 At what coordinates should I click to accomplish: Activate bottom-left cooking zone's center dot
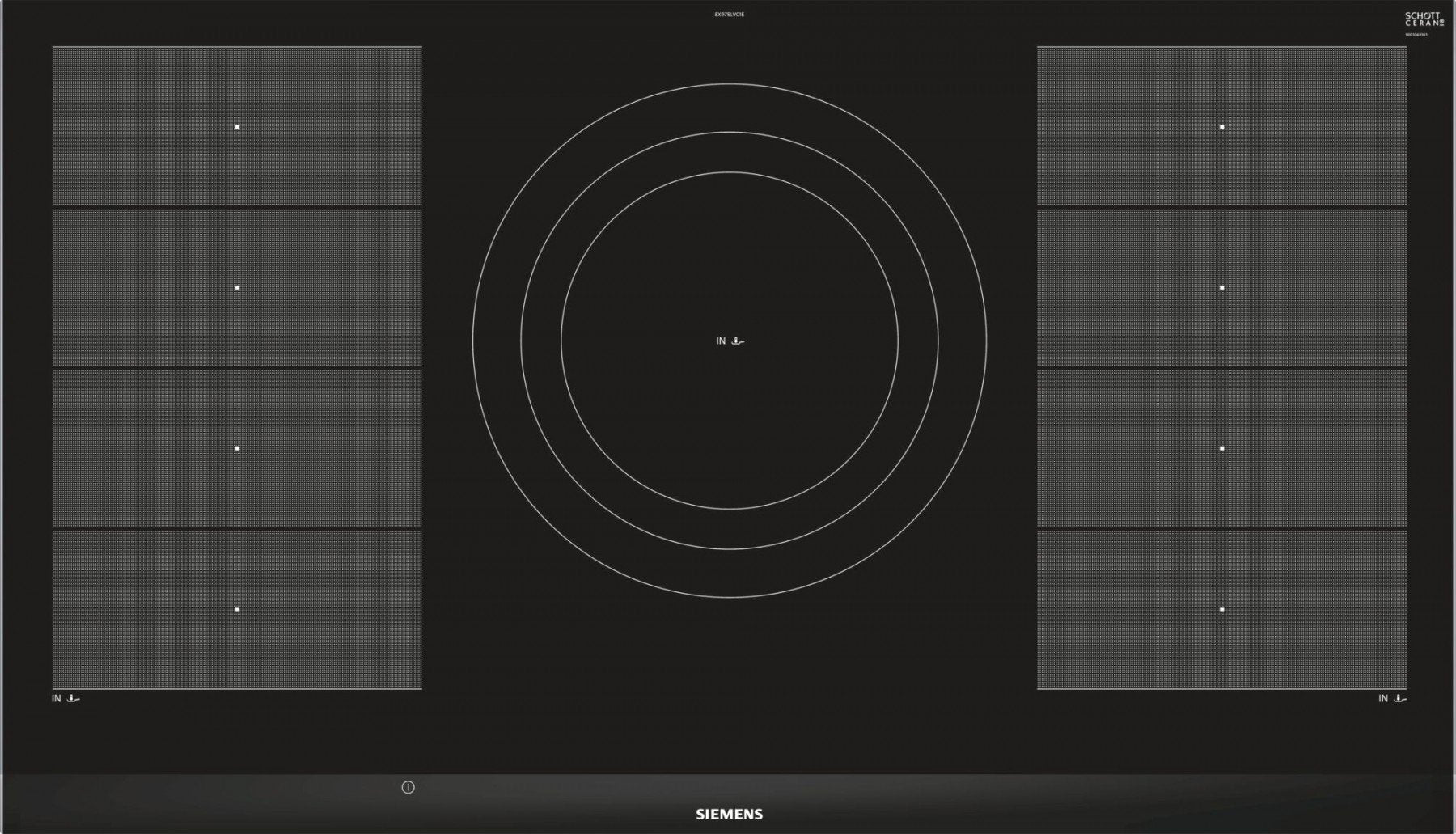coord(237,608)
